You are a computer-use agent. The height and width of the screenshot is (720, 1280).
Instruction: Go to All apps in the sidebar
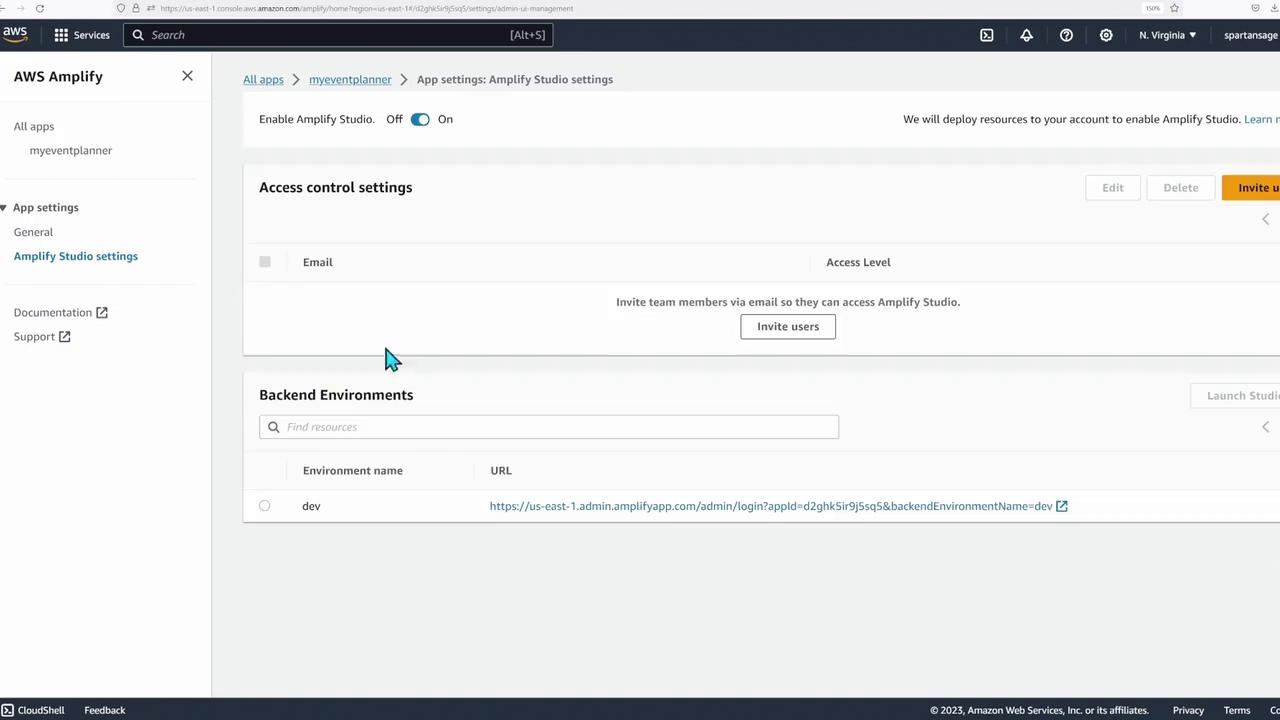(34, 127)
